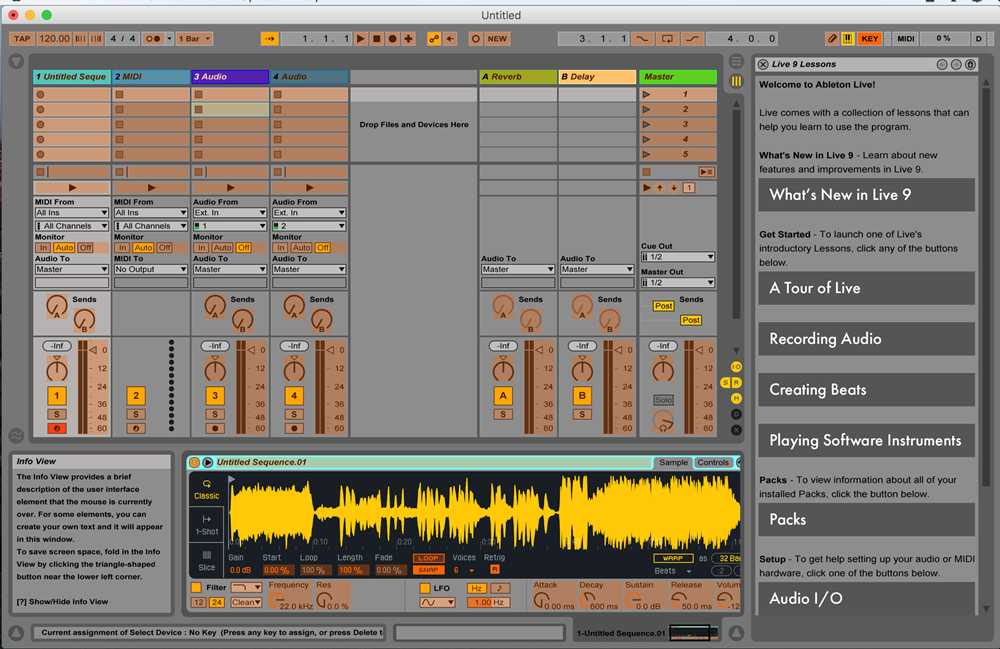Open the 'Recording Audio' lesson

865,339
